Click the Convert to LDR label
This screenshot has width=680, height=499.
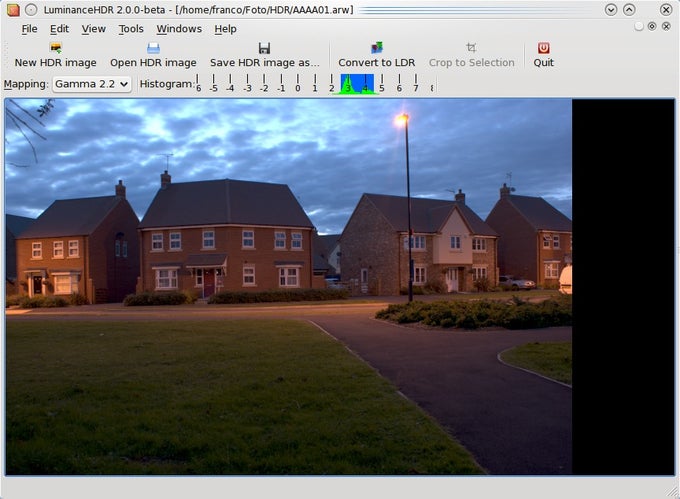(376, 63)
